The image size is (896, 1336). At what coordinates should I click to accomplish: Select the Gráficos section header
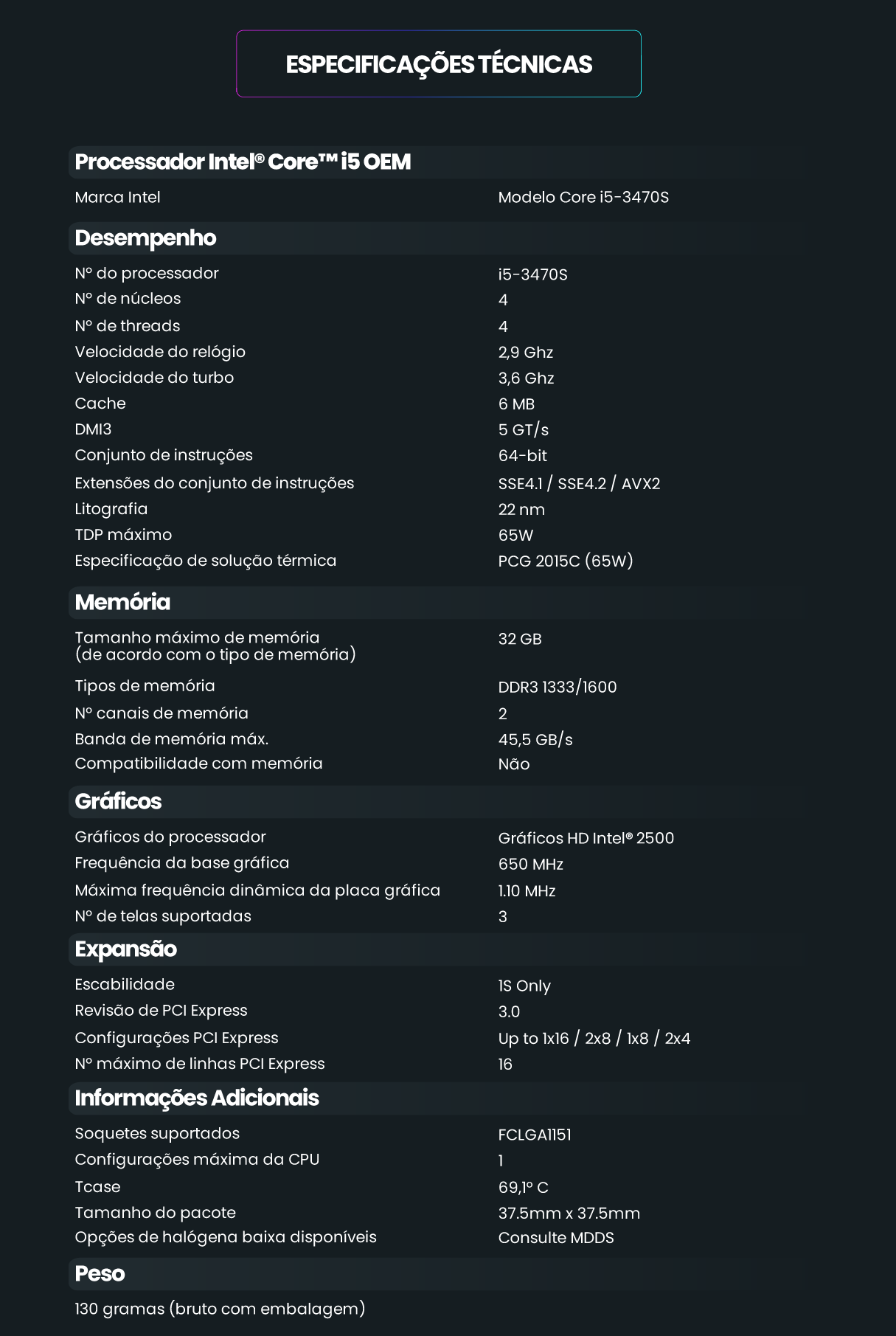click(x=118, y=801)
